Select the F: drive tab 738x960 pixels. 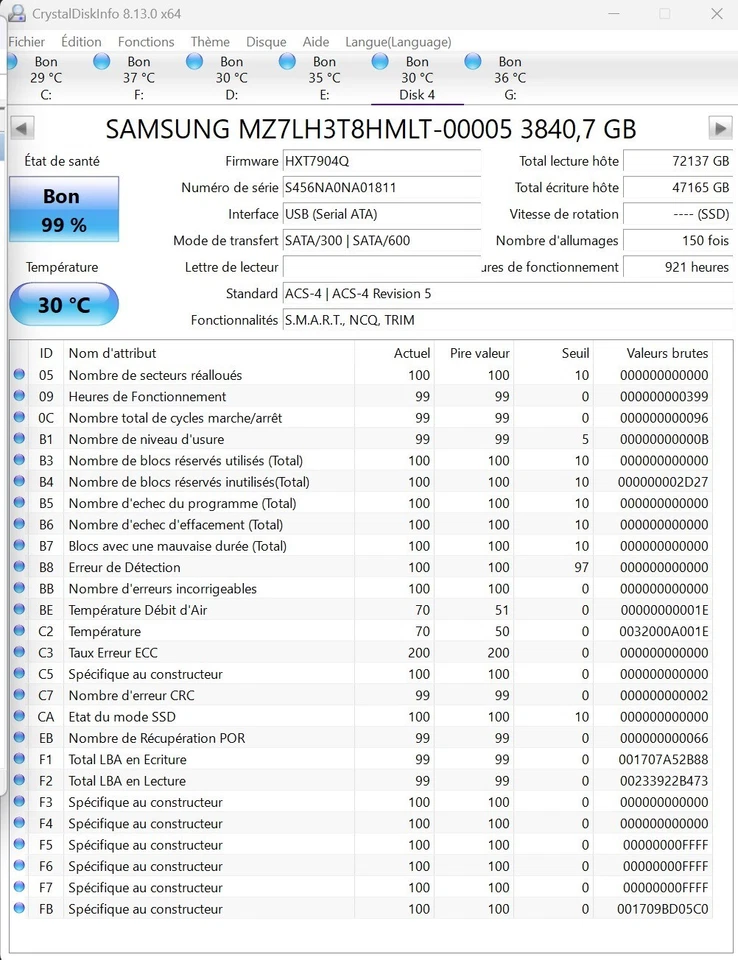tap(139, 78)
